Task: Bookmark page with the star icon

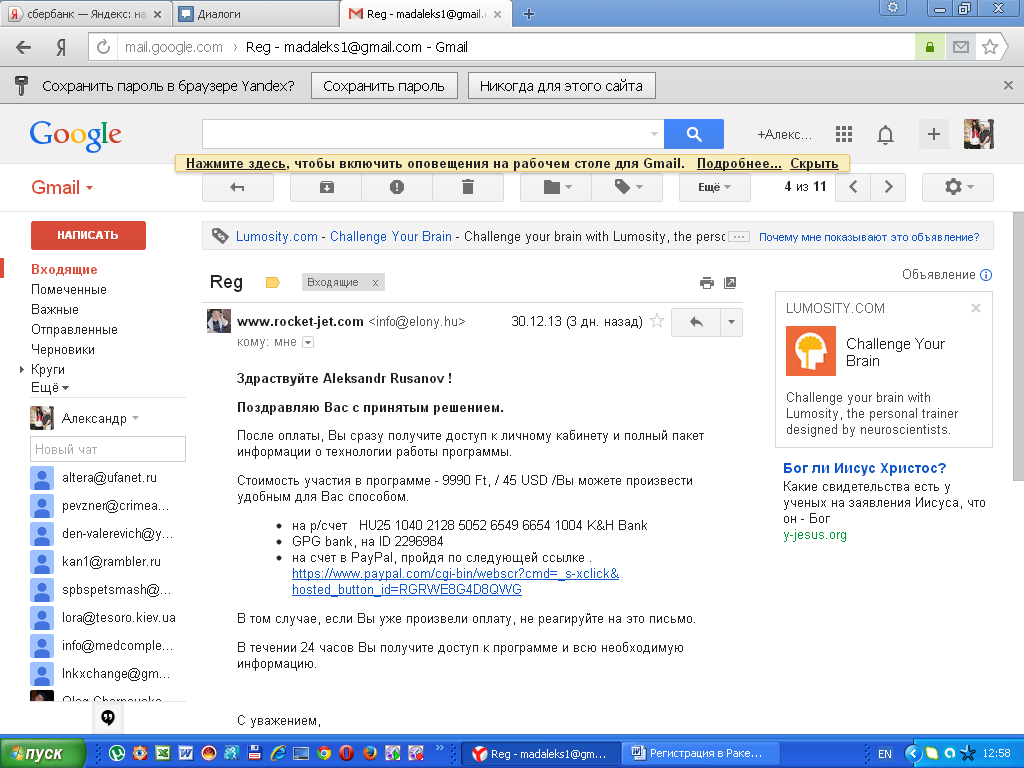Action: coord(990,47)
